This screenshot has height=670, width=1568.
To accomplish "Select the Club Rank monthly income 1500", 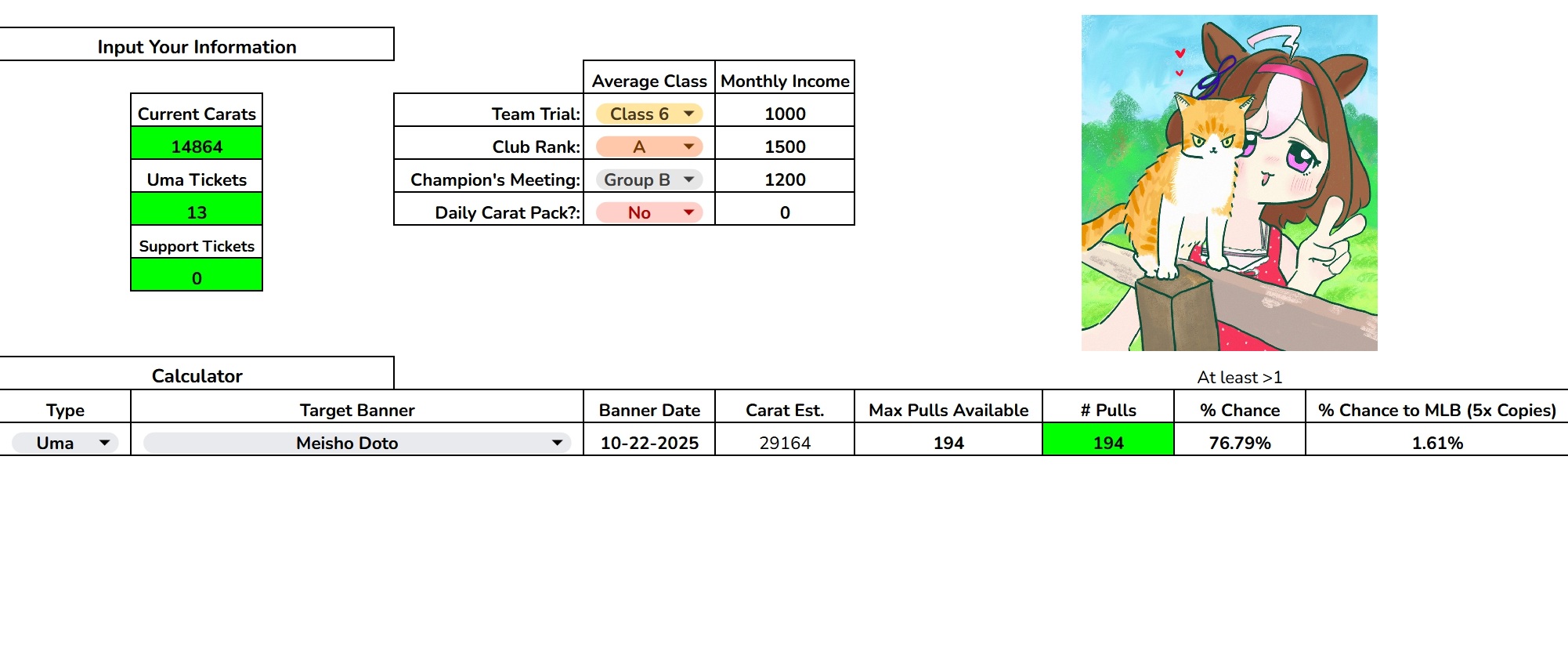I will click(785, 147).
